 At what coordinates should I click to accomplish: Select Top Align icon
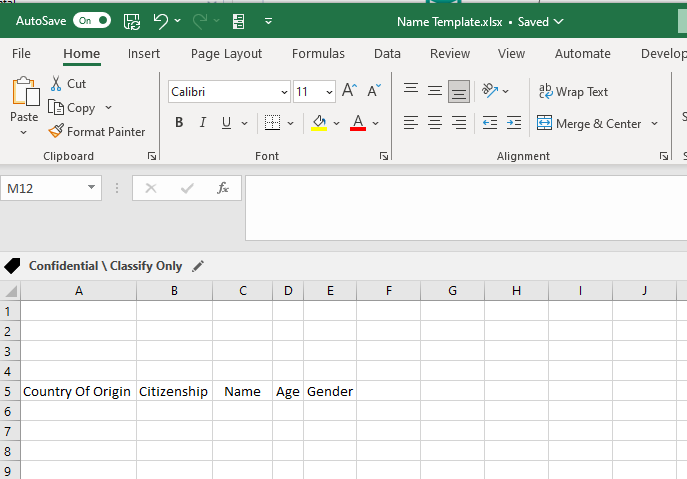click(411, 90)
